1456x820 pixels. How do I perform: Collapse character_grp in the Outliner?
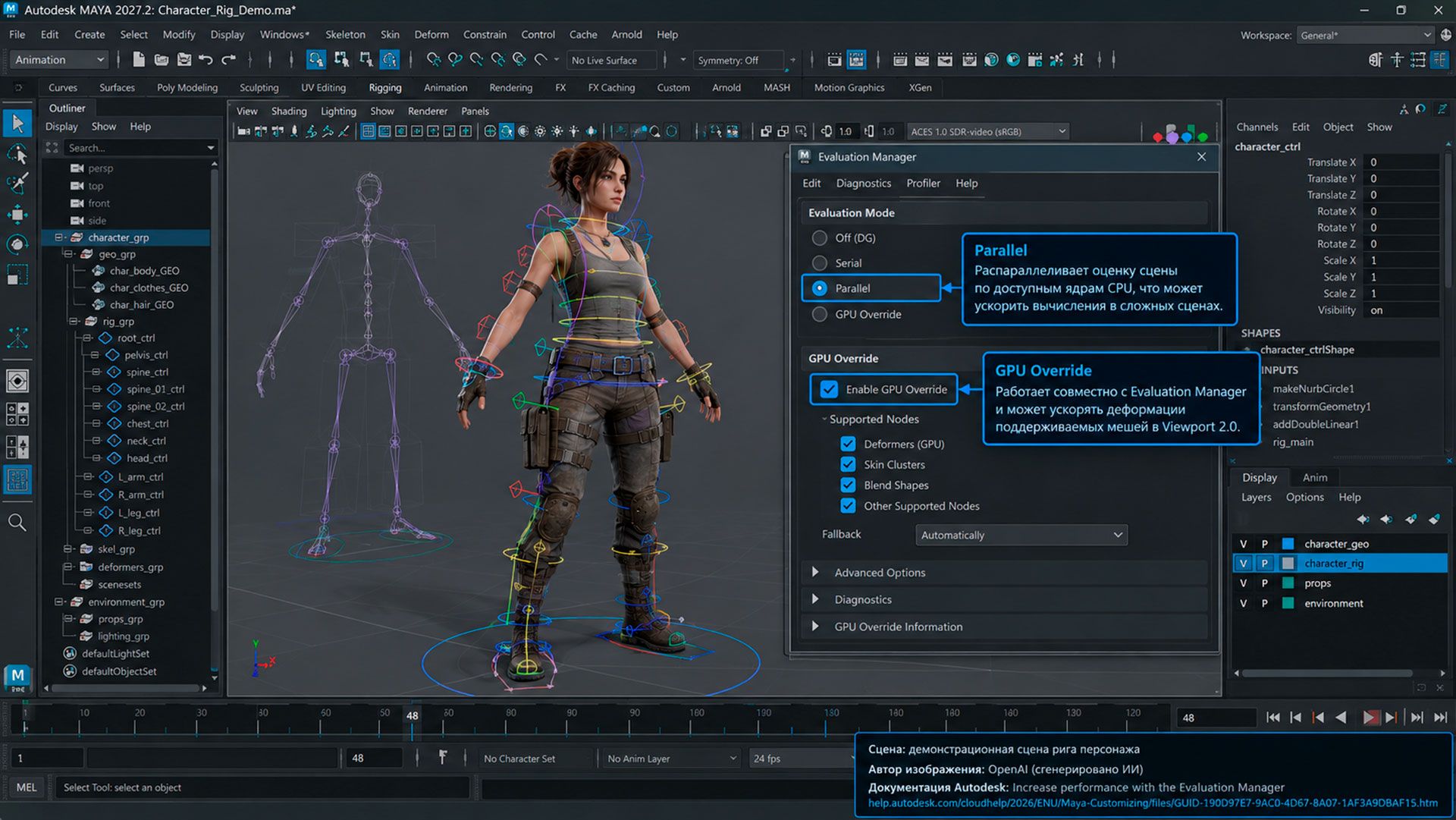point(58,237)
